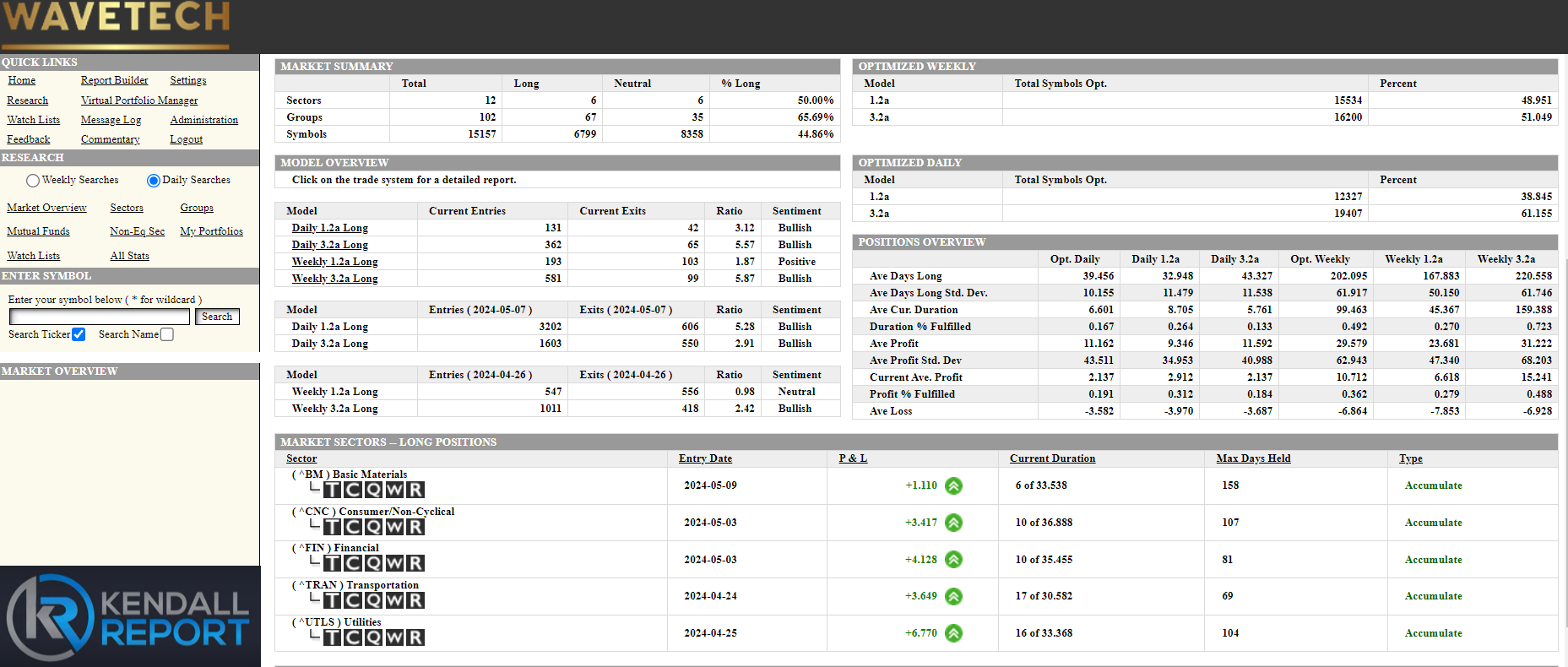The width and height of the screenshot is (1568, 667).
Task: Focus the symbol entry text field
Action: pyautogui.click(x=100, y=317)
